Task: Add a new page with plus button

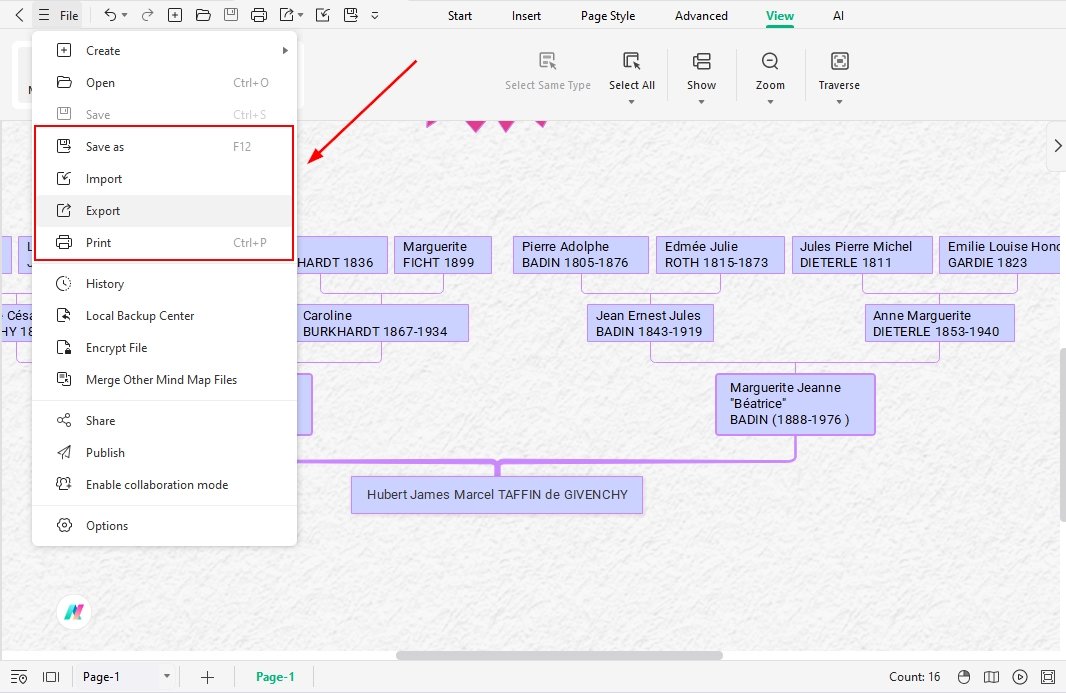Action: pyautogui.click(x=207, y=677)
